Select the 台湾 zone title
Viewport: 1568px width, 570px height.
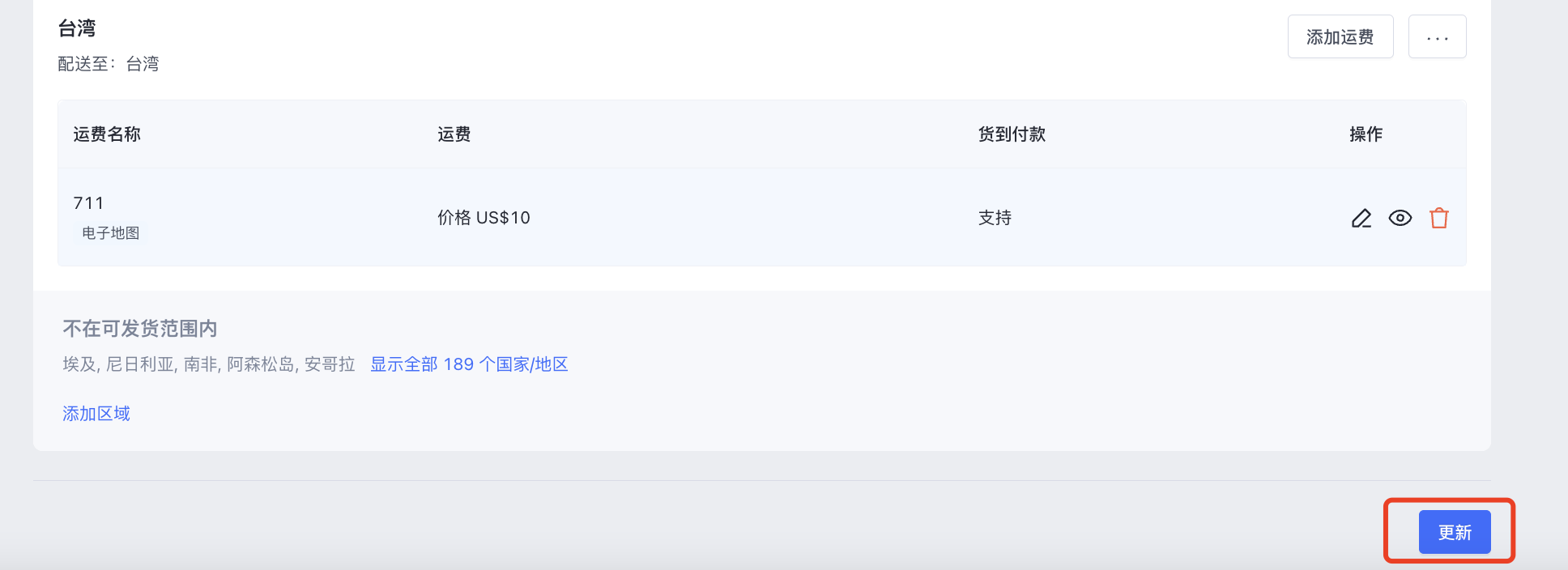(77, 28)
